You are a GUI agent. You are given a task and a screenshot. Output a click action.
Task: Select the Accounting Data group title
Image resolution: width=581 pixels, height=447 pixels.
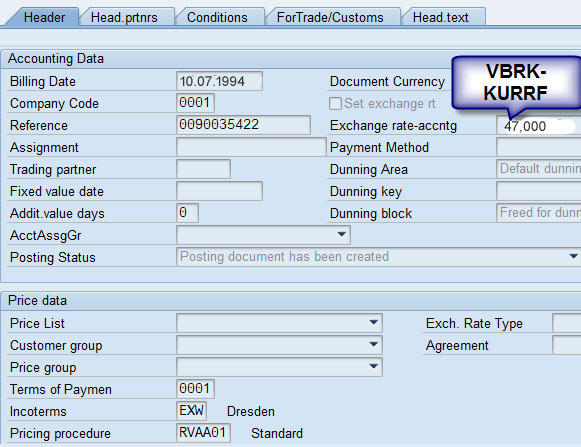tap(56, 59)
